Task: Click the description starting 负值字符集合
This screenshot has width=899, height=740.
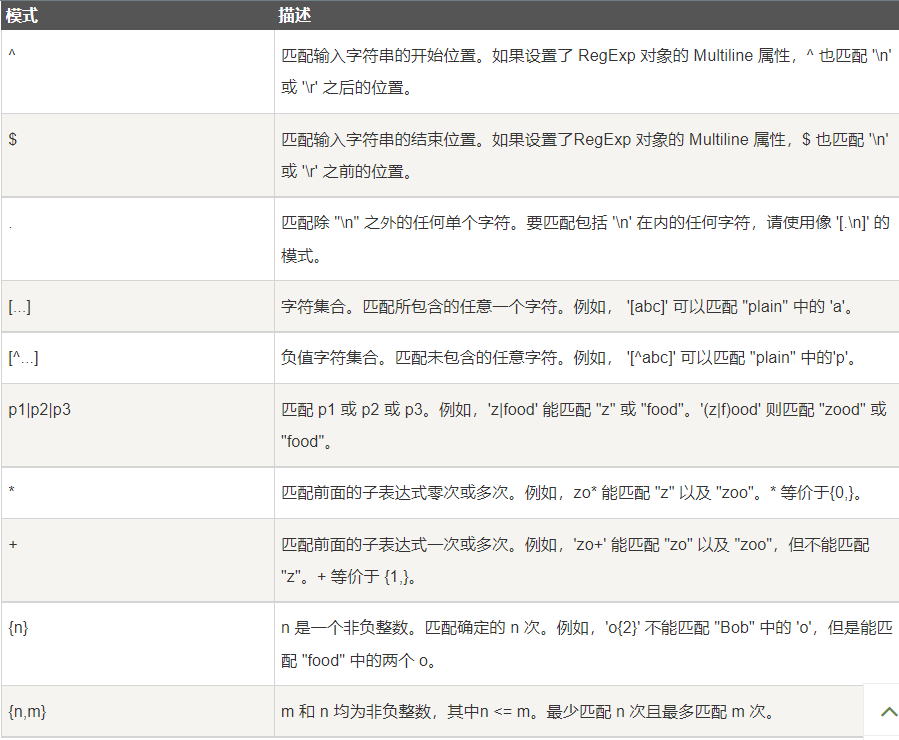Action: [x=587, y=358]
